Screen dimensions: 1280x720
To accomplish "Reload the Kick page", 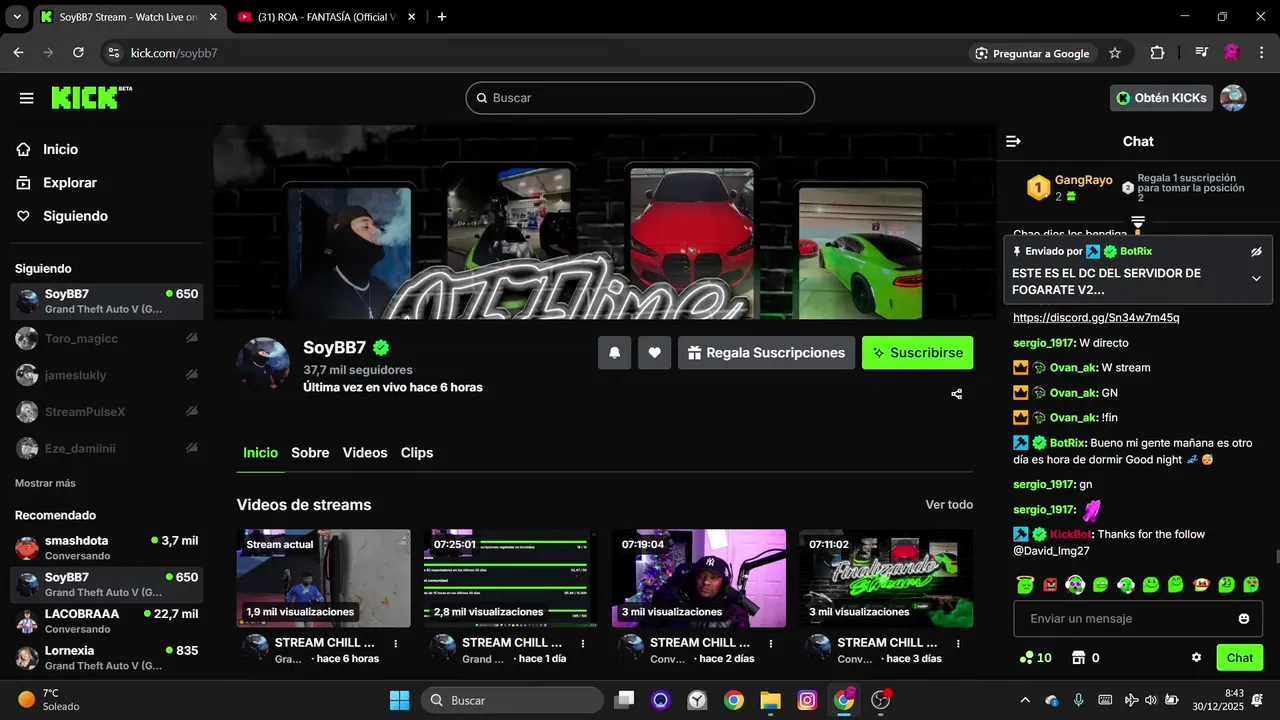I will tap(78, 53).
